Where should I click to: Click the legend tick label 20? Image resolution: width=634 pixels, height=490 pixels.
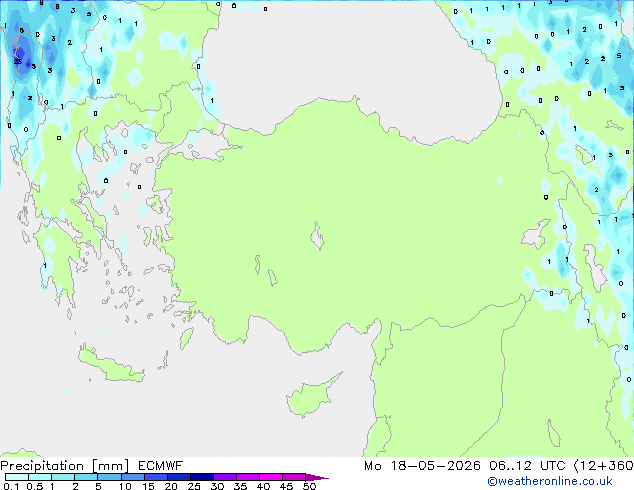point(171,486)
